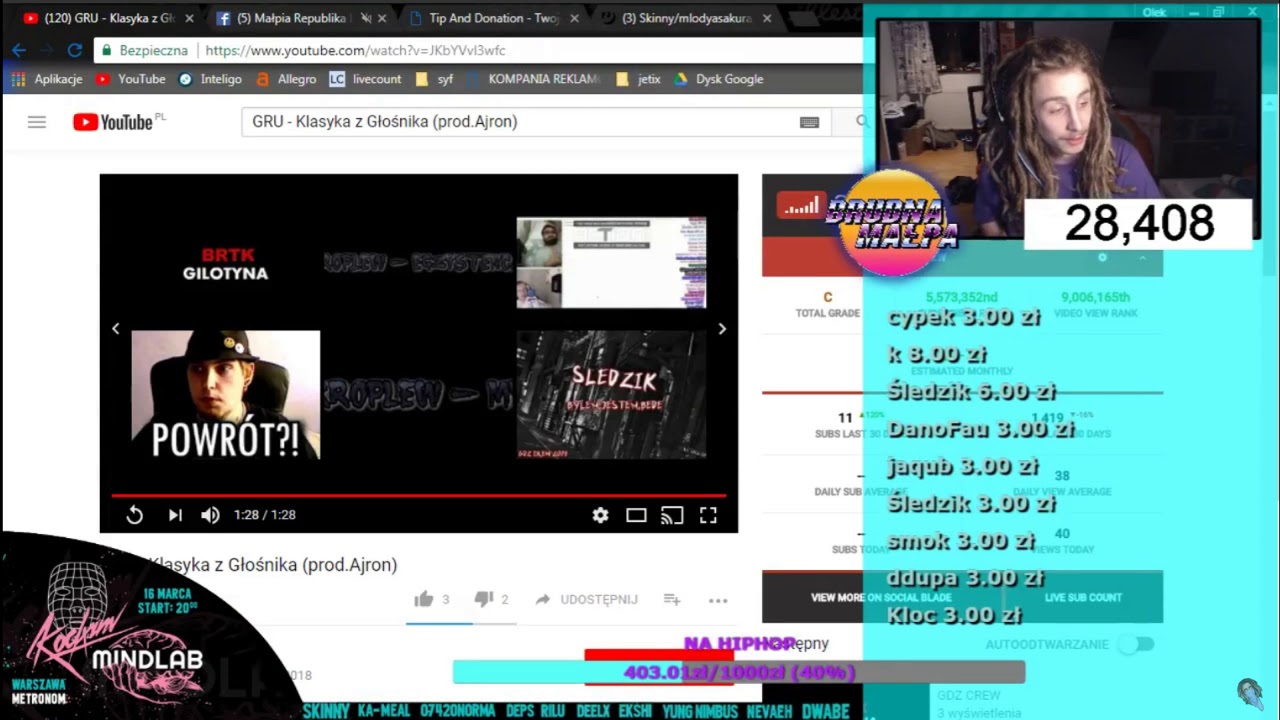Open video player settings gear
This screenshot has width=1280, height=720.
click(x=600, y=515)
